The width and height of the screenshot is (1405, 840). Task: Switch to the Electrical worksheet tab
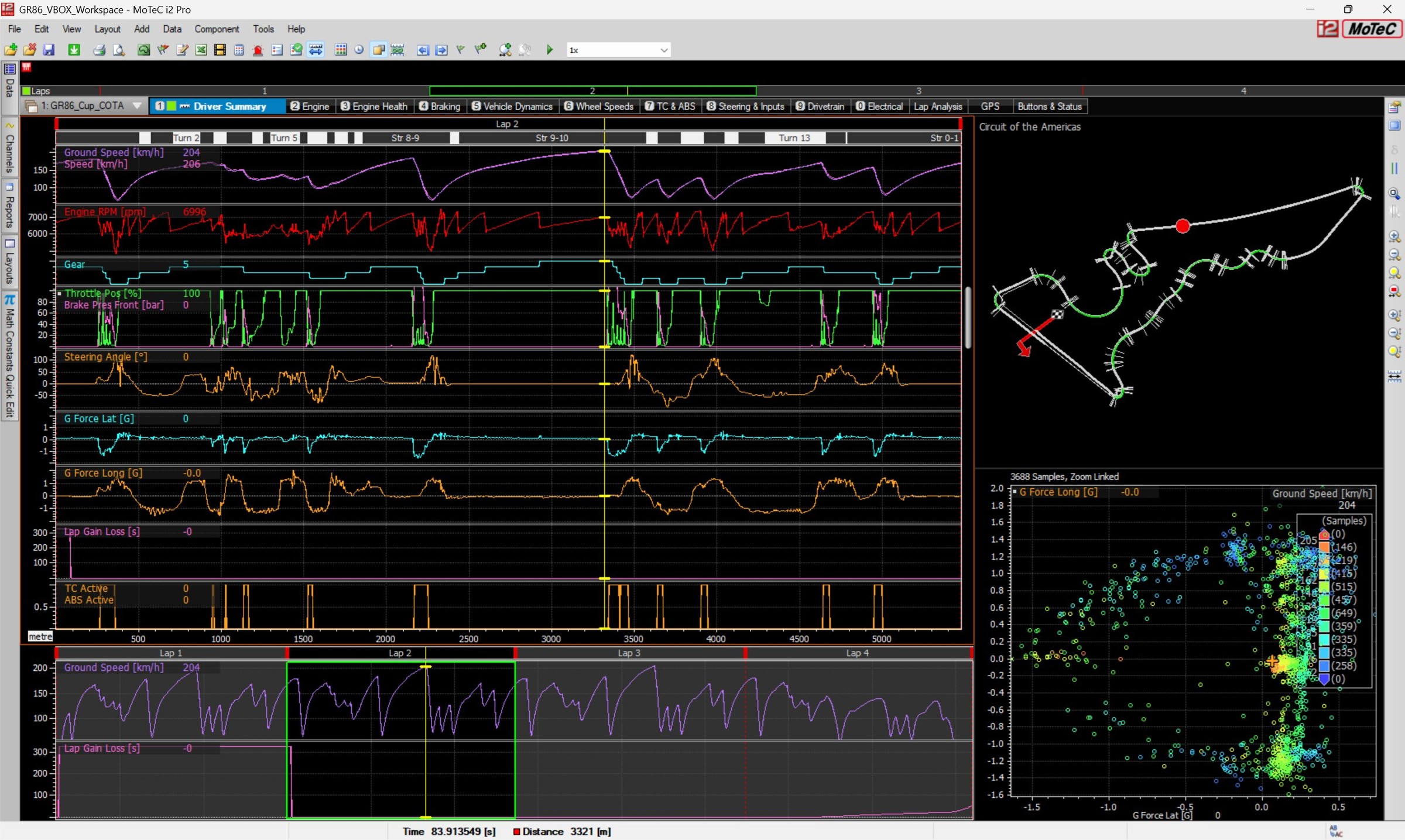coord(880,107)
